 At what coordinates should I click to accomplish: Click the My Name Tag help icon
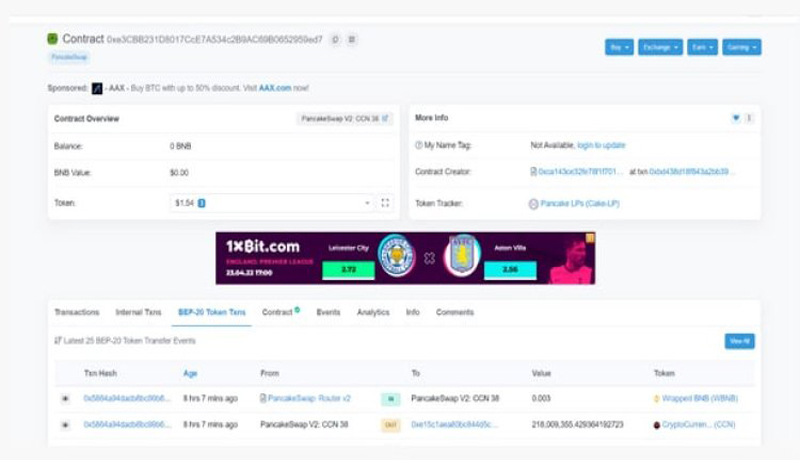tap(418, 145)
